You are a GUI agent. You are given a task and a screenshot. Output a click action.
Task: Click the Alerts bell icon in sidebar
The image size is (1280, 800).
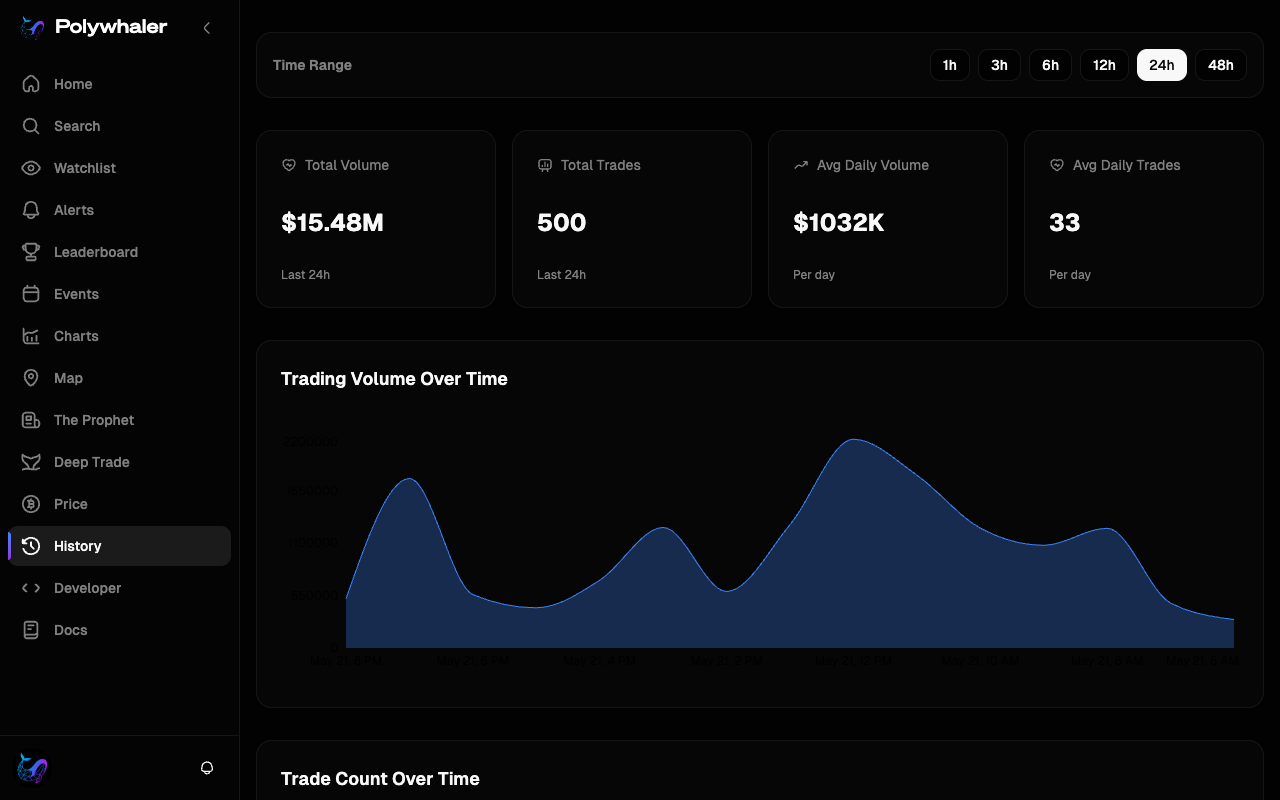[x=31, y=210]
